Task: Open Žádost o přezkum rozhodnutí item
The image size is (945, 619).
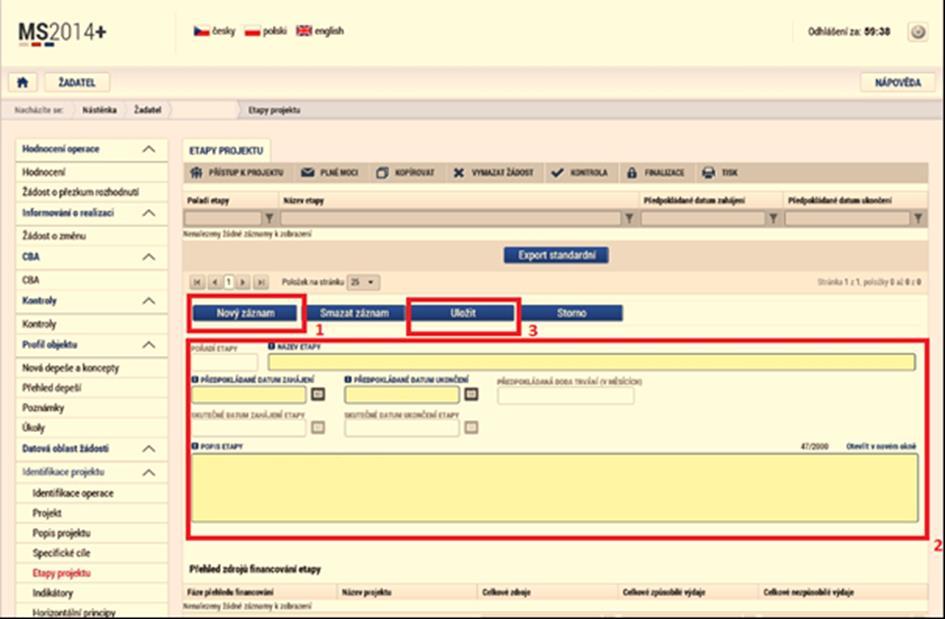Action: click(x=80, y=192)
